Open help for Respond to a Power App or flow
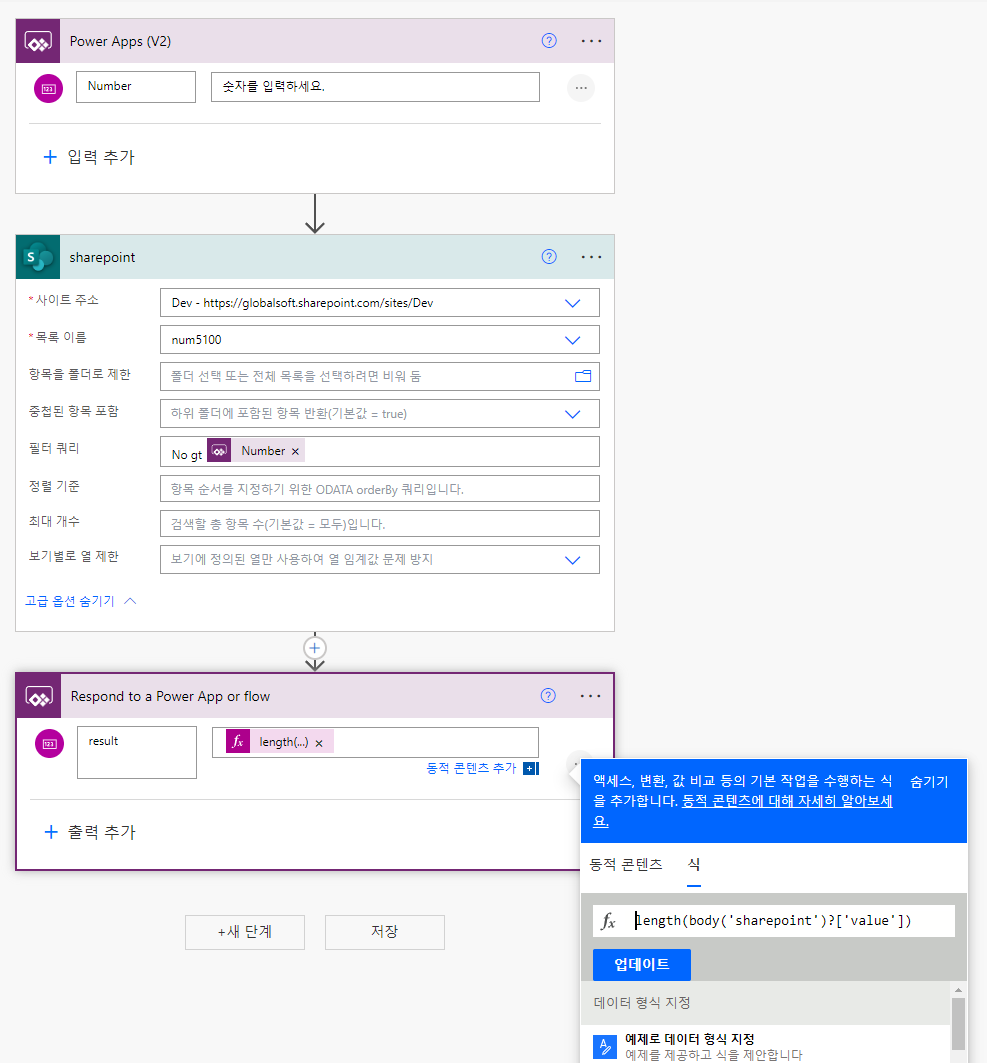 point(548,696)
